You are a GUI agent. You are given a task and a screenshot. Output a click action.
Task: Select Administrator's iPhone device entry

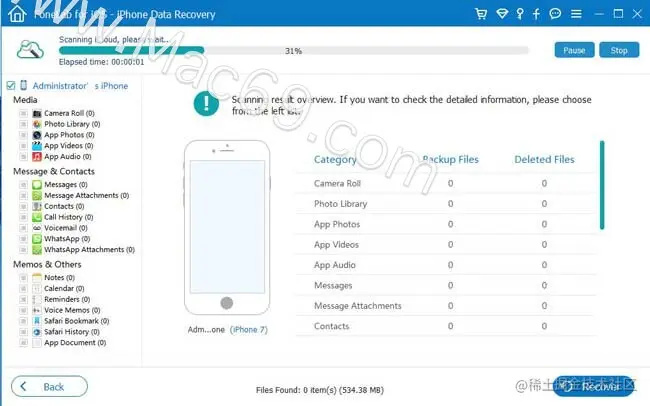click(80, 86)
